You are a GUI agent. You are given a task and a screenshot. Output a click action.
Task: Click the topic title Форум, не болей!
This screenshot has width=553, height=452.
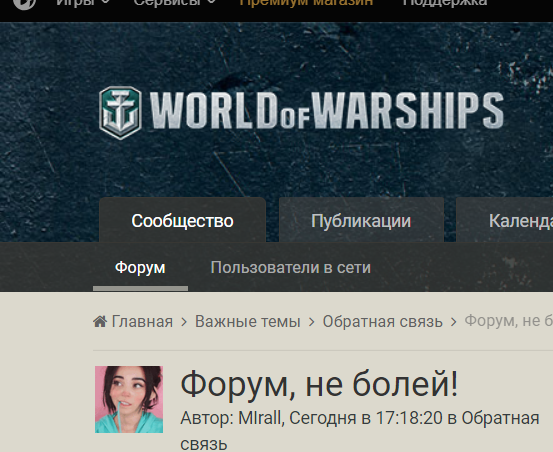click(319, 384)
